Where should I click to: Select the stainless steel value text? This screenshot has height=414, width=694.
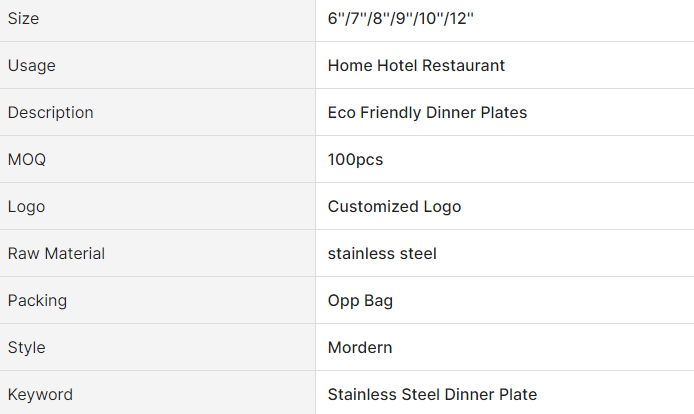(x=382, y=254)
